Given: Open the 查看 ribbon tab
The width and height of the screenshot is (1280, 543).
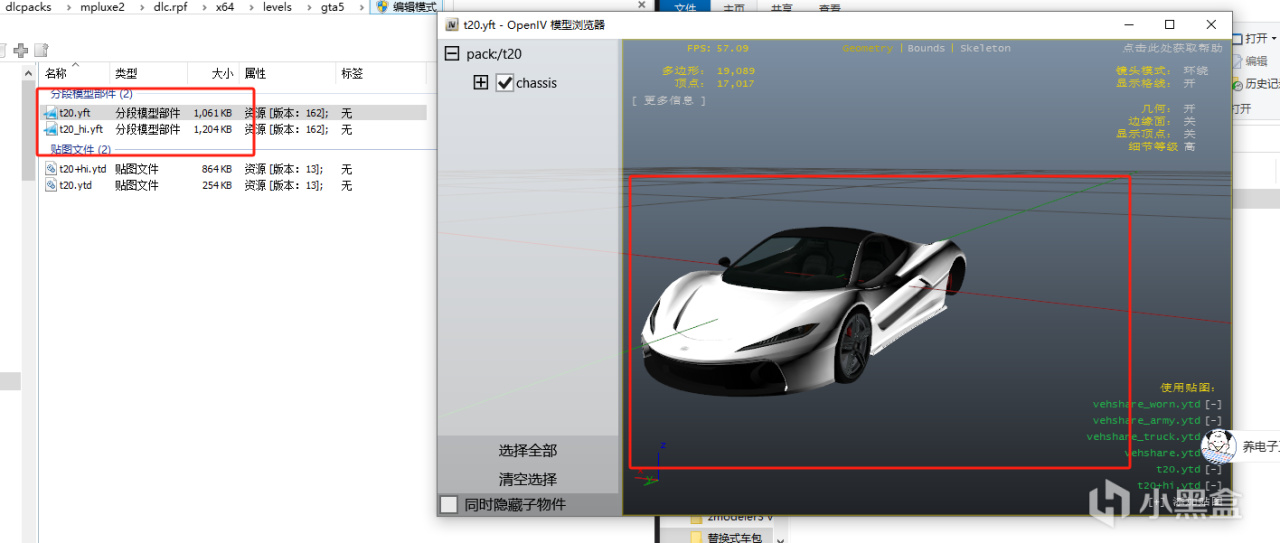Looking at the screenshot, I should [829, 7].
